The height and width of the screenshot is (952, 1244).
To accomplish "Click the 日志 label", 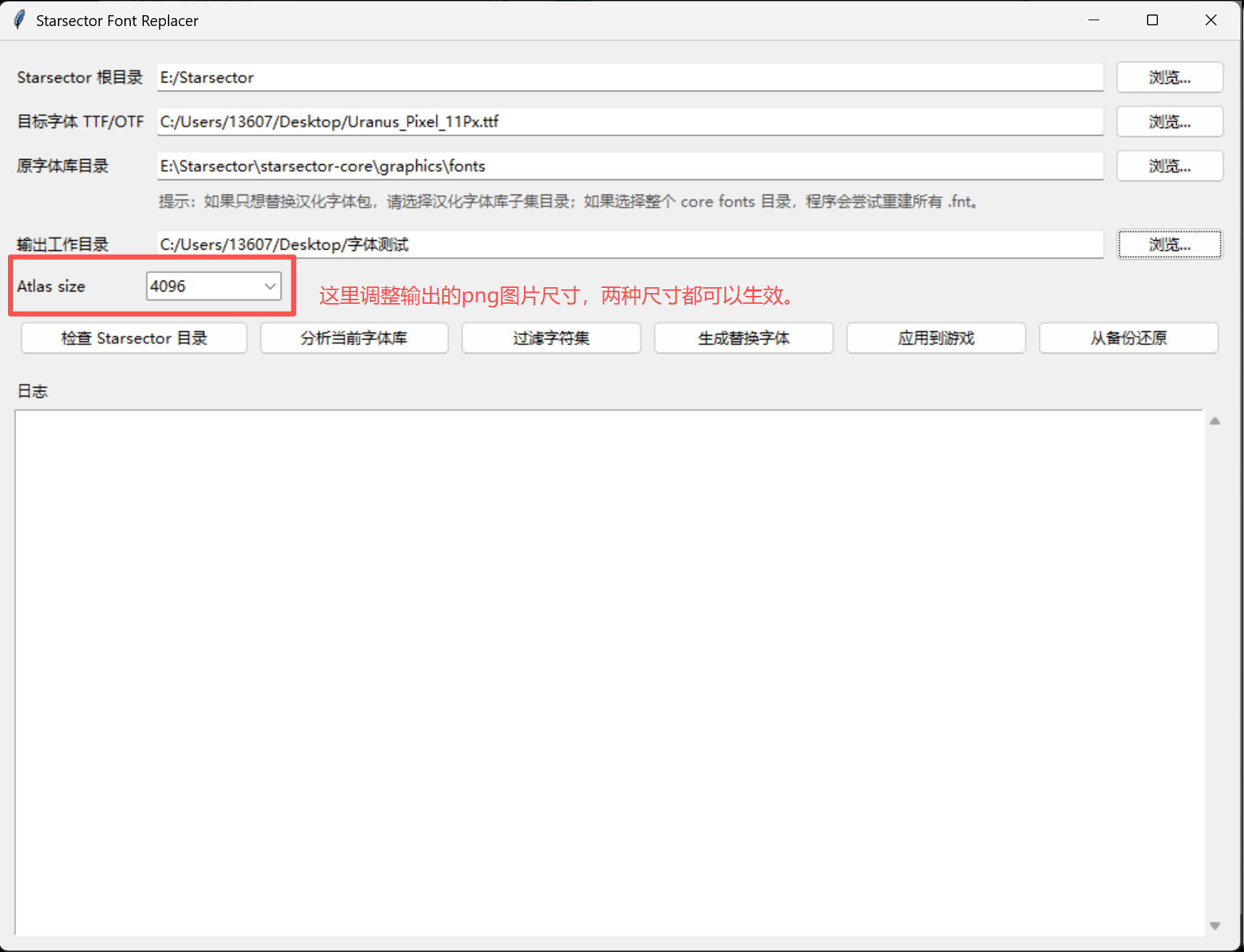I will click(x=33, y=391).
